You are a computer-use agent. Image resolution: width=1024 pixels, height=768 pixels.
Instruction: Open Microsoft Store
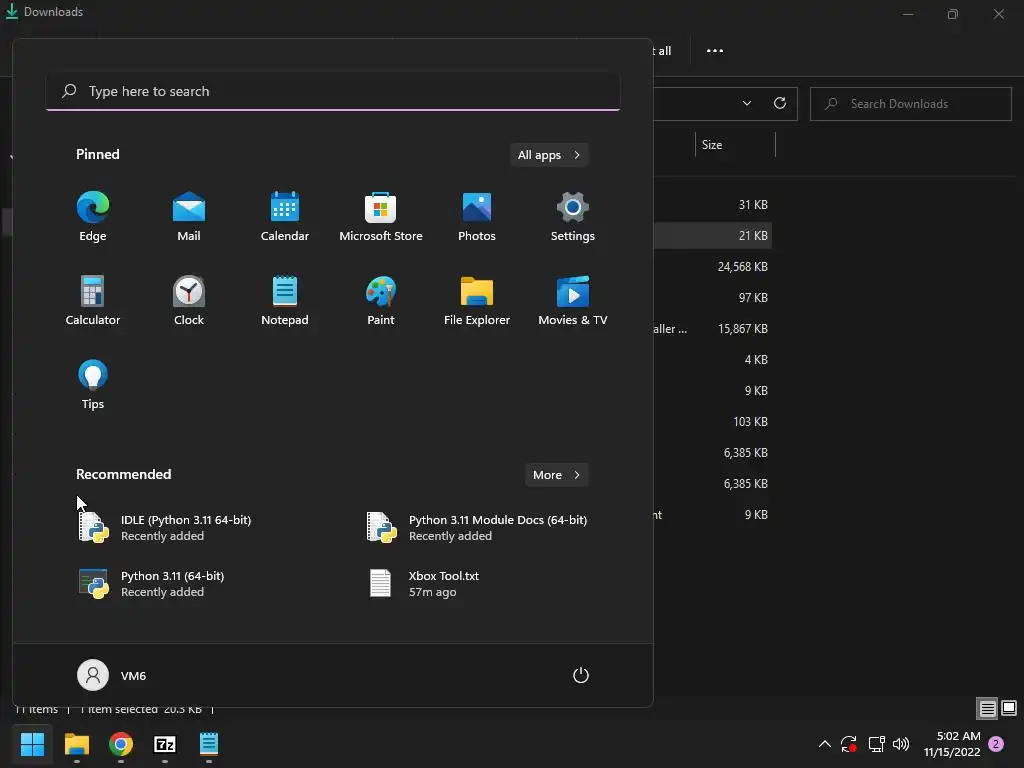[381, 216]
